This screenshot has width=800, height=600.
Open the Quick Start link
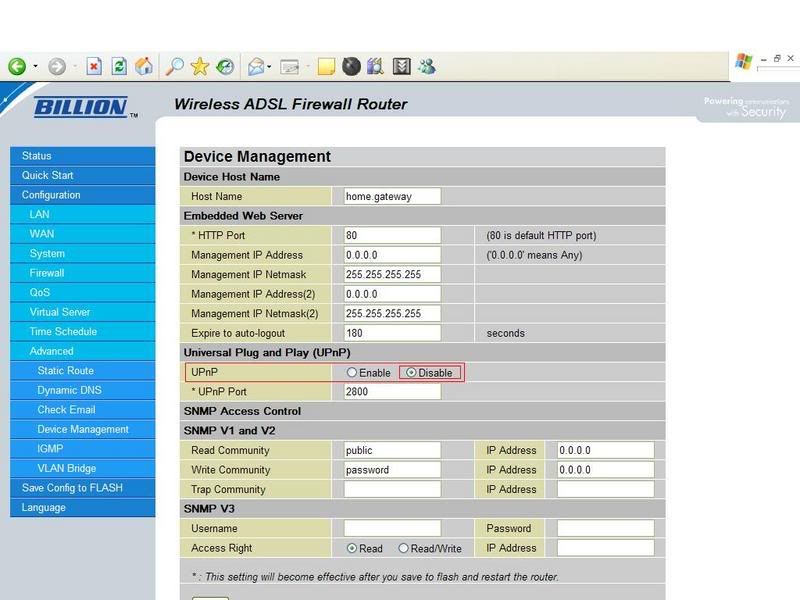click(x=48, y=175)
